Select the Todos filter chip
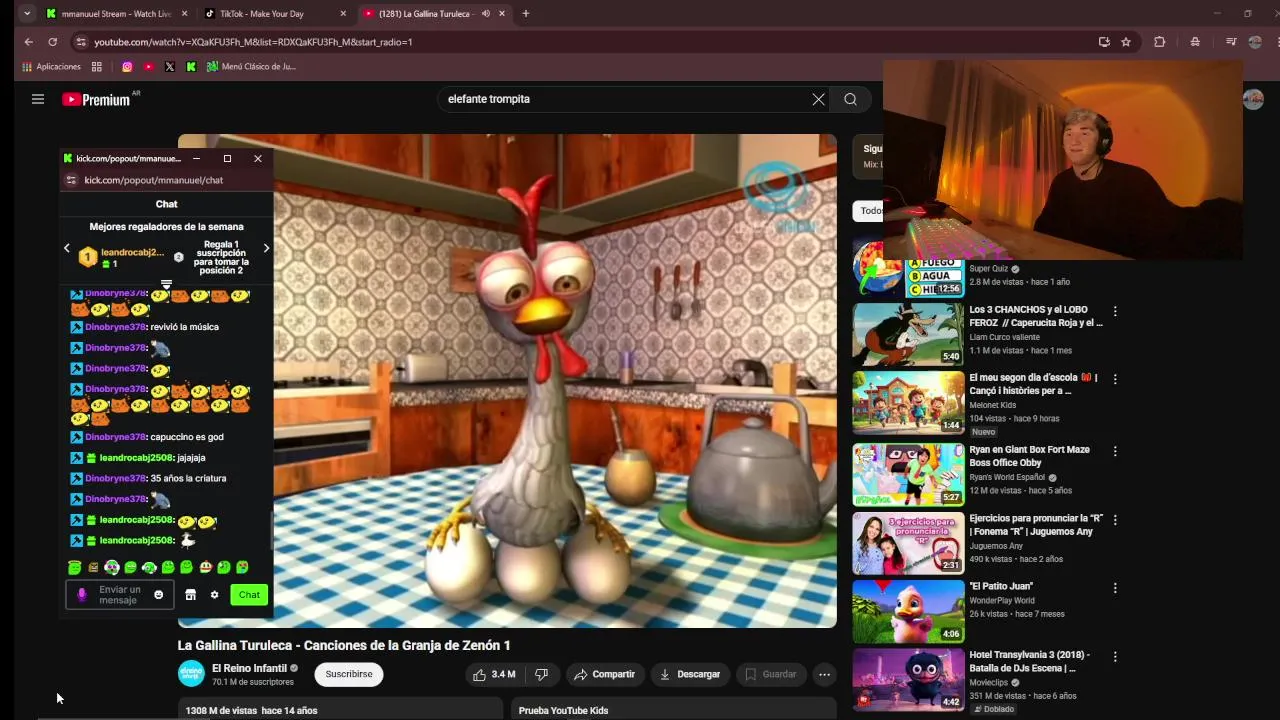This screenshot has width=1280, height=720. (868, 210)
